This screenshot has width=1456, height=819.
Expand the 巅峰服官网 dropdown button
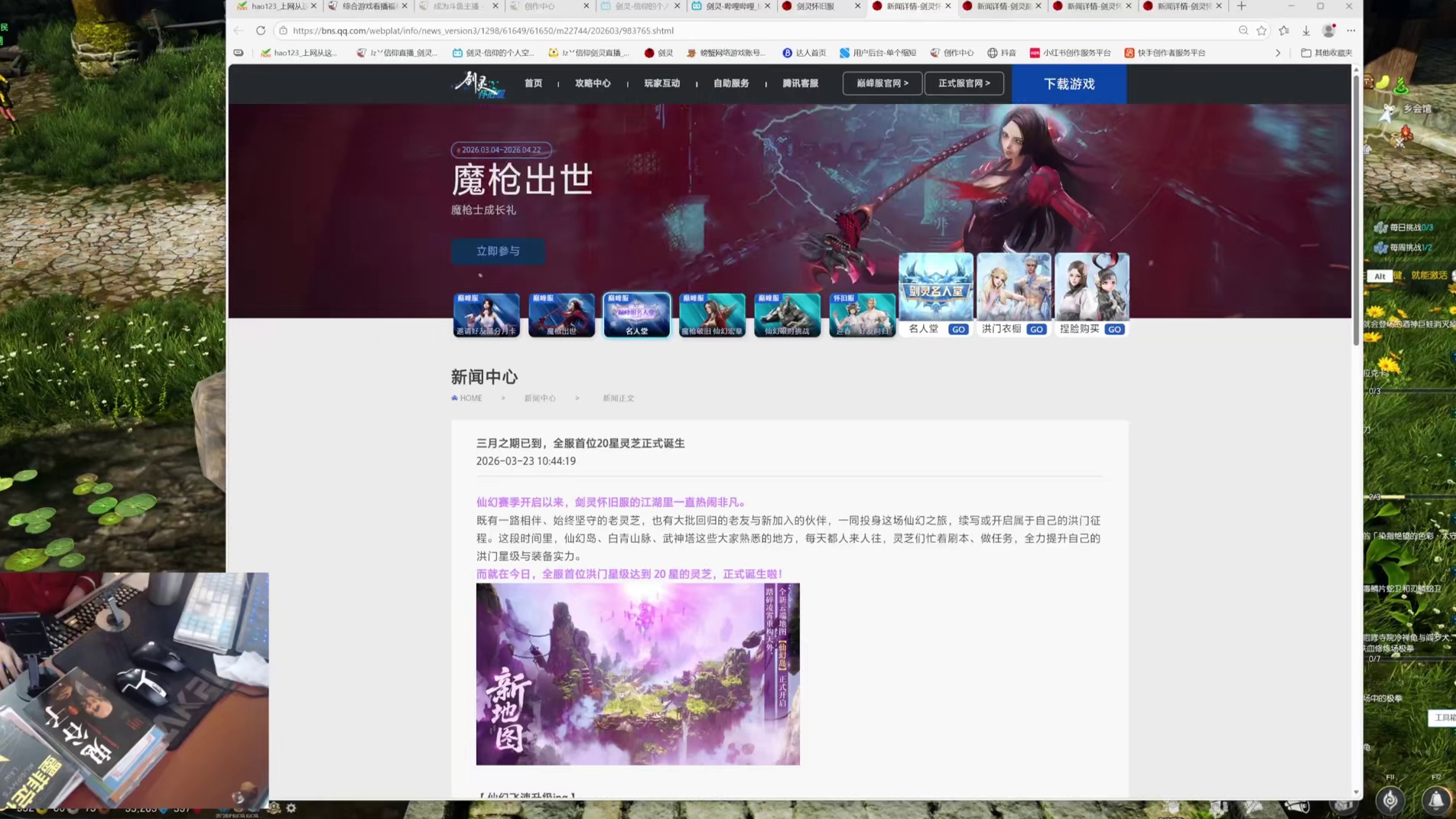(x=882, y=83)
